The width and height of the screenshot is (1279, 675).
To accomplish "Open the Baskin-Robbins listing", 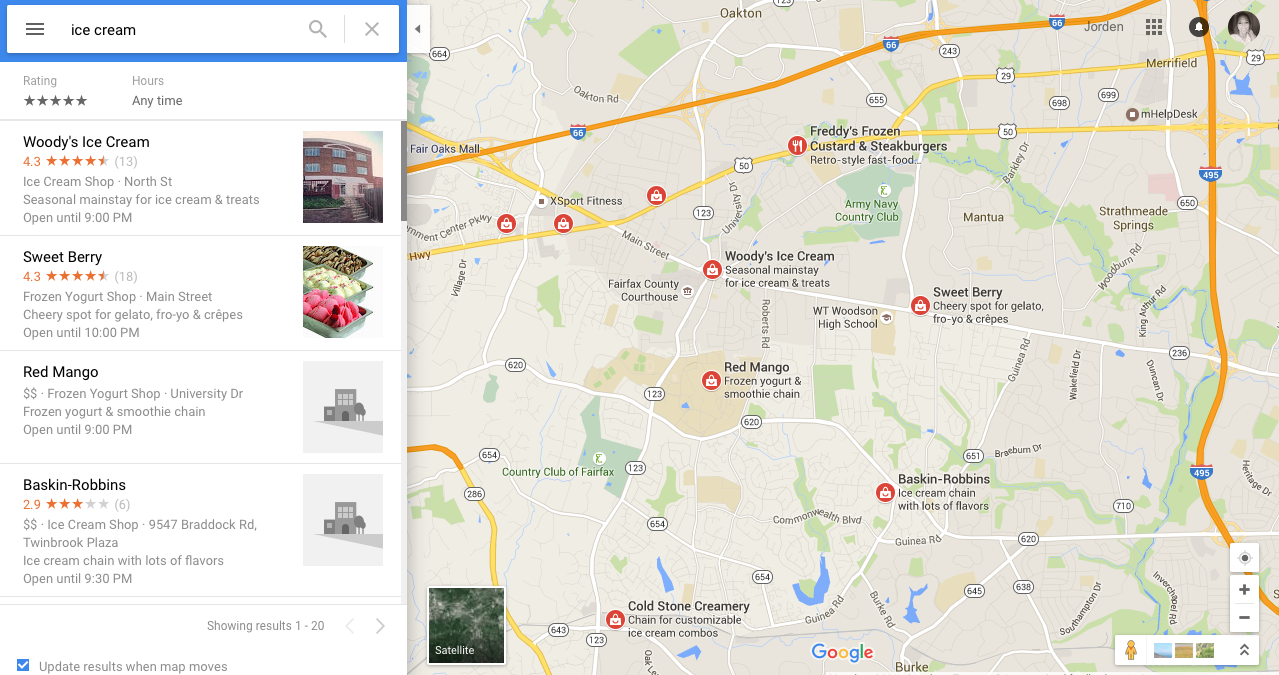I will tap(201, 531).
